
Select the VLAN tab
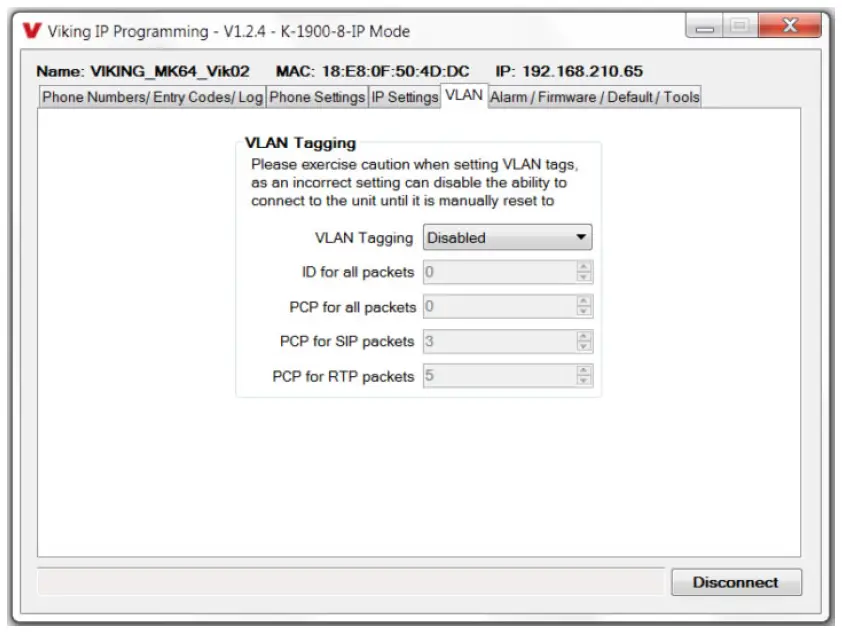pyautogui.click(x=464, y=96)
